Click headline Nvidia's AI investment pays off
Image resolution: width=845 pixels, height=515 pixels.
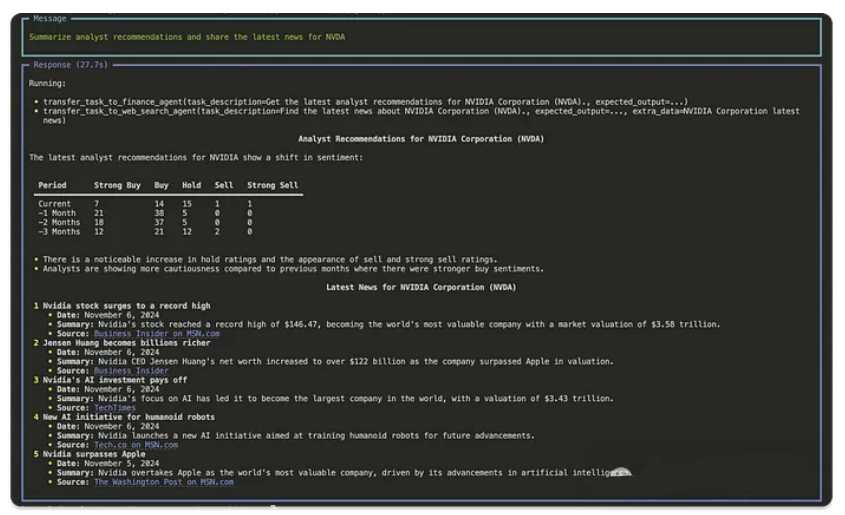point(115,380)
